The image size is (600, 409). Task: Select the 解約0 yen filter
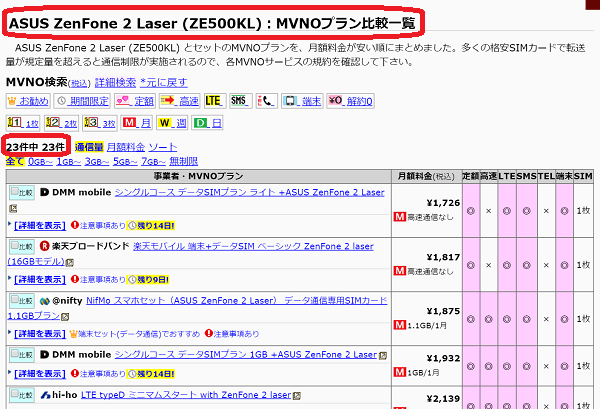[350, 101]
